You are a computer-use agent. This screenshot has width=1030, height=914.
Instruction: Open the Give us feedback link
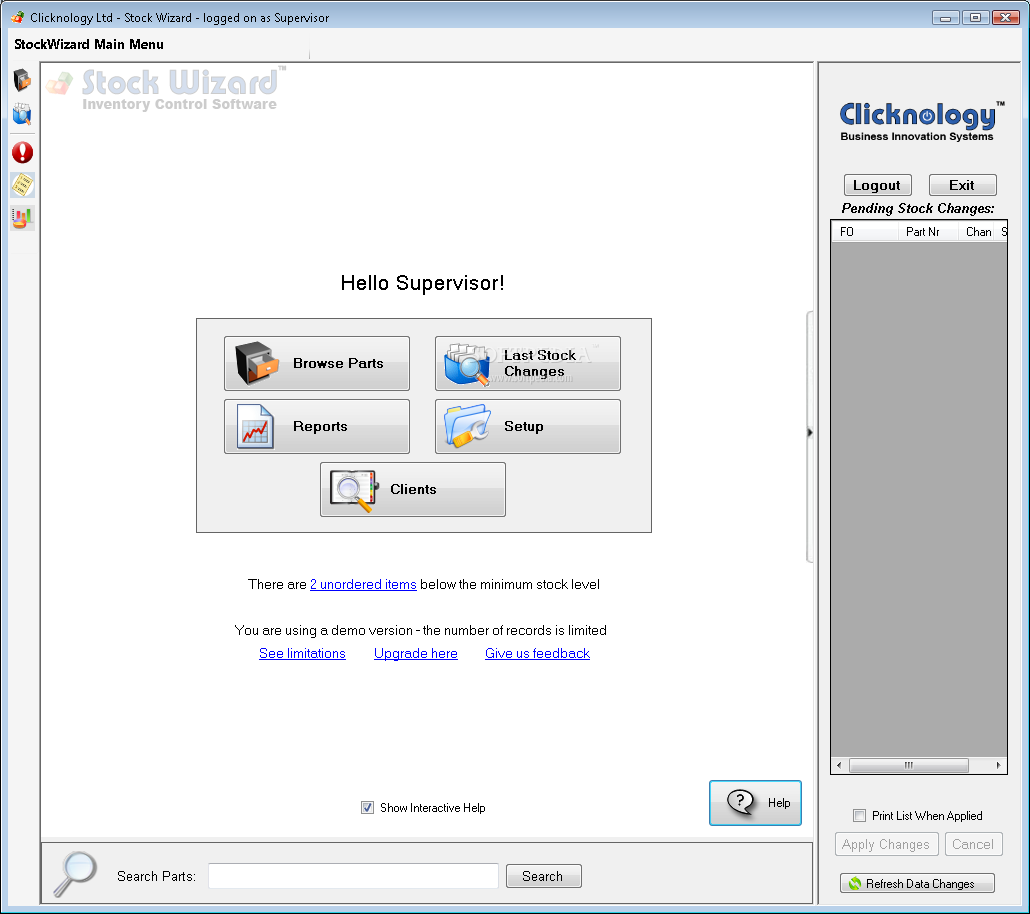point(537,653)
